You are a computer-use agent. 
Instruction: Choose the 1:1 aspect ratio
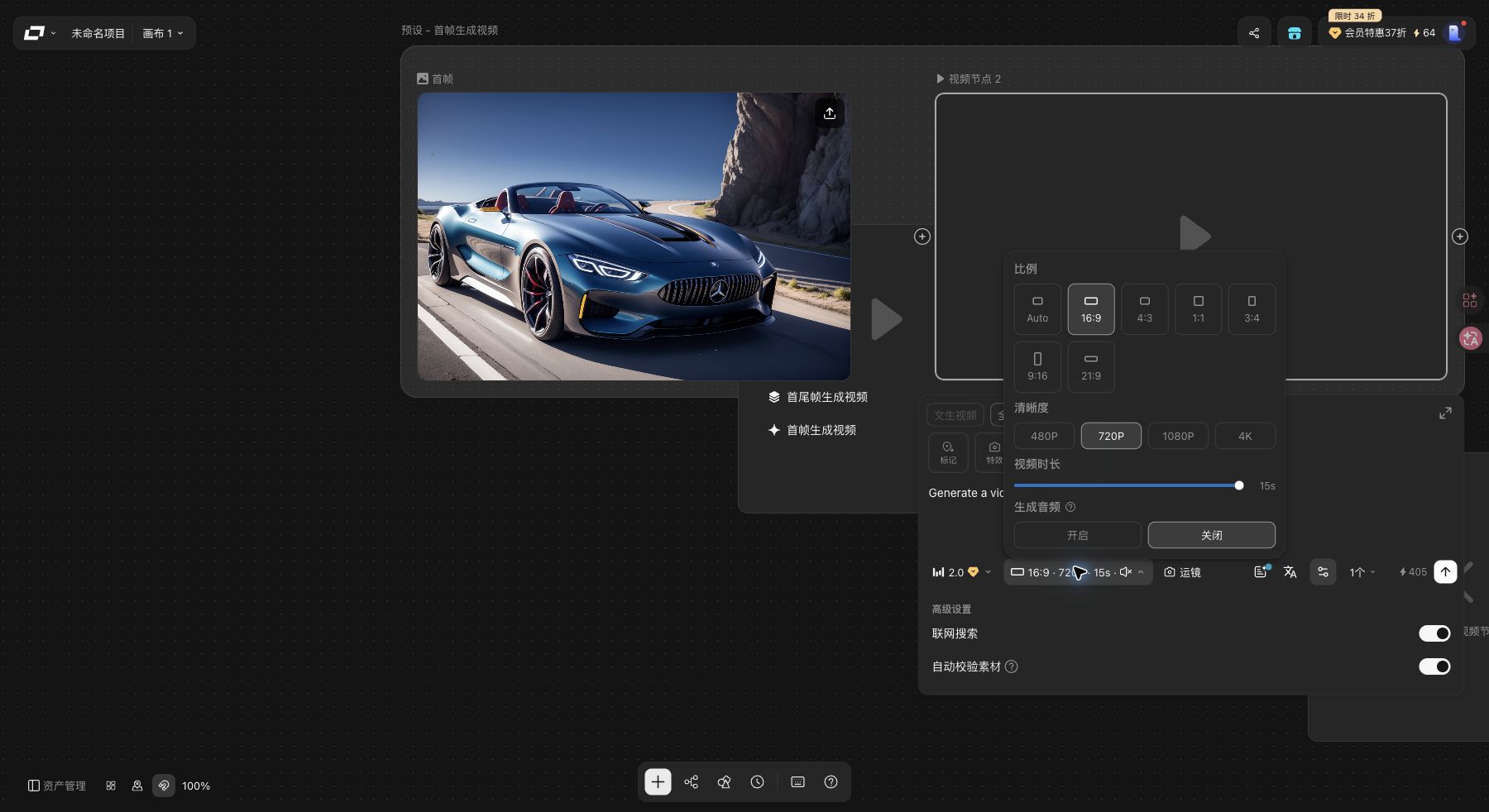(1199, 309)
